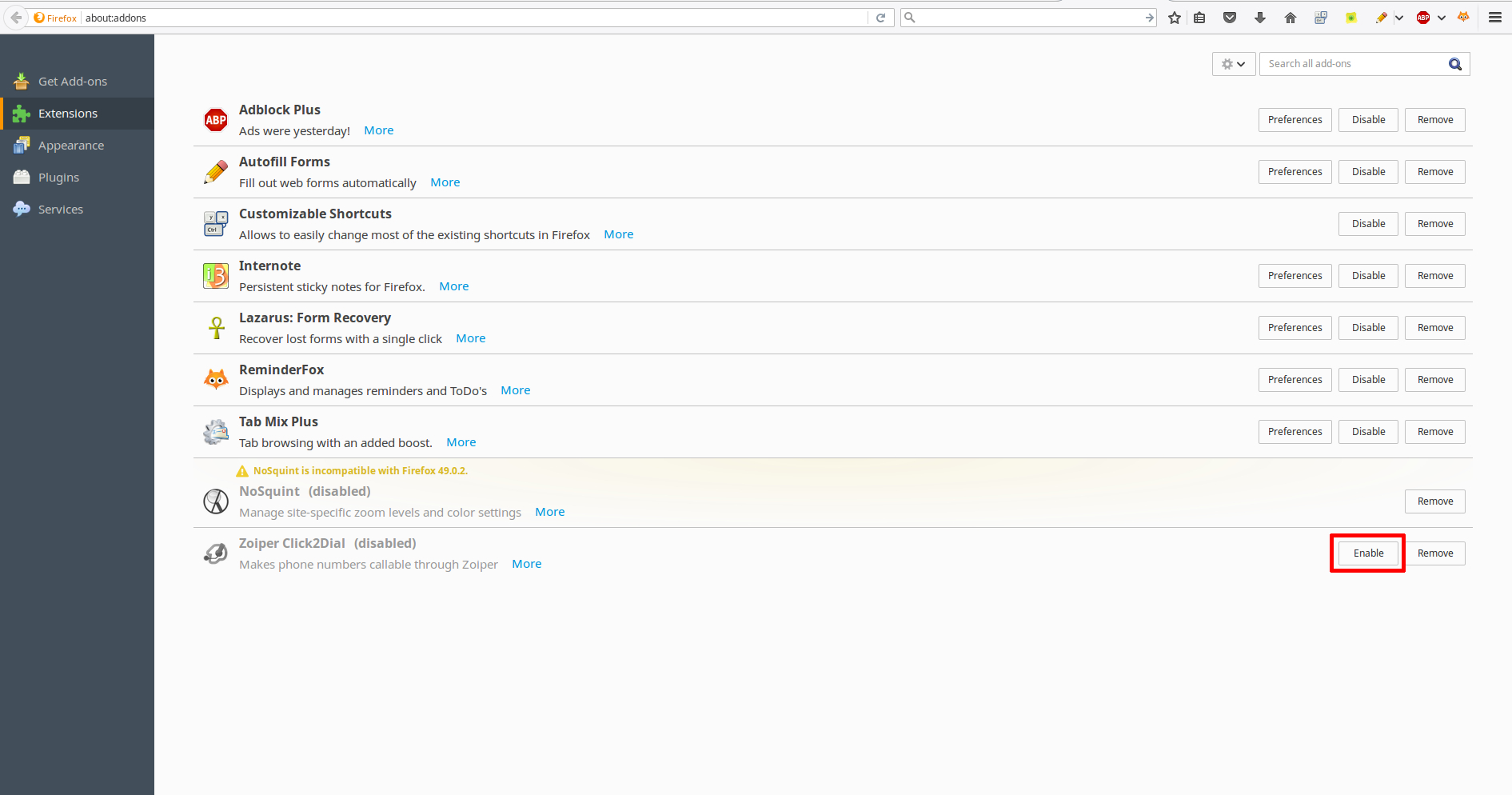Bookmark this page with the star icon
1512x795 pixels.
[1174, 18]
